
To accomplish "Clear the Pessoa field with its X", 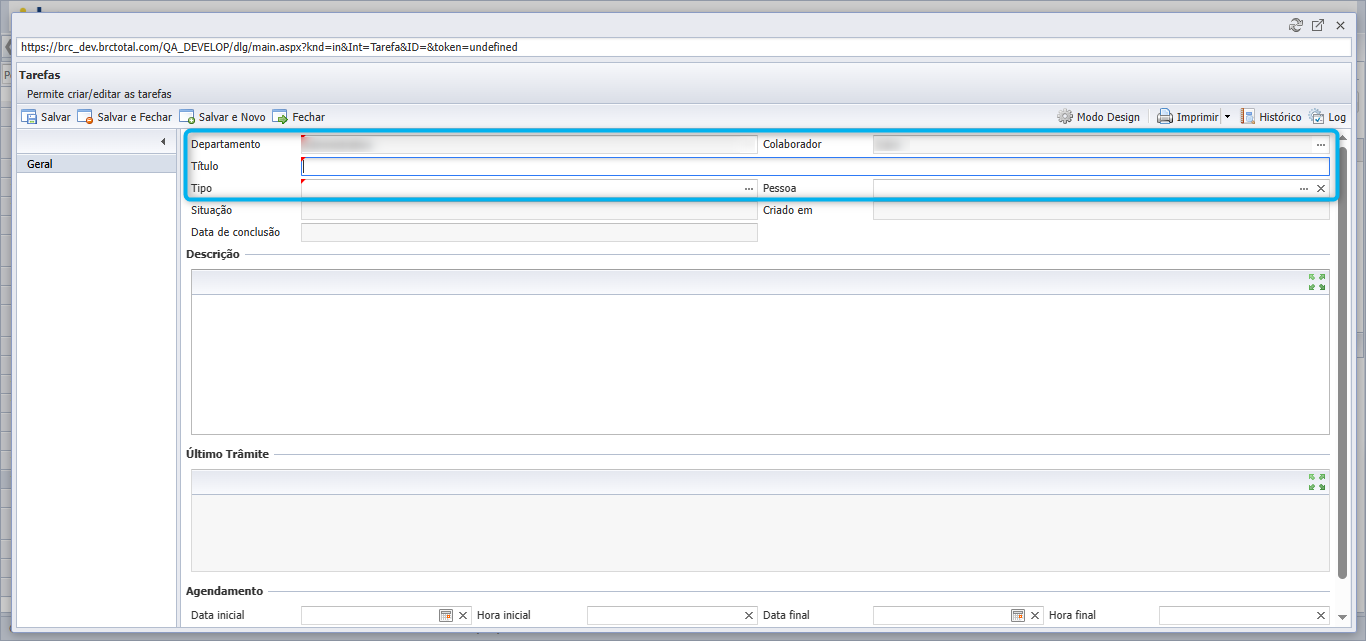I will coord(1320,189).
